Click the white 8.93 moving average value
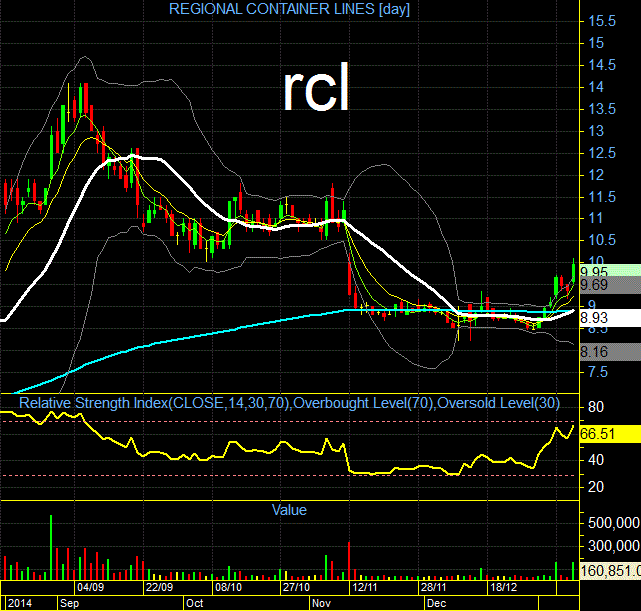This screenshot has width=641, height=611. pos(610,318)
